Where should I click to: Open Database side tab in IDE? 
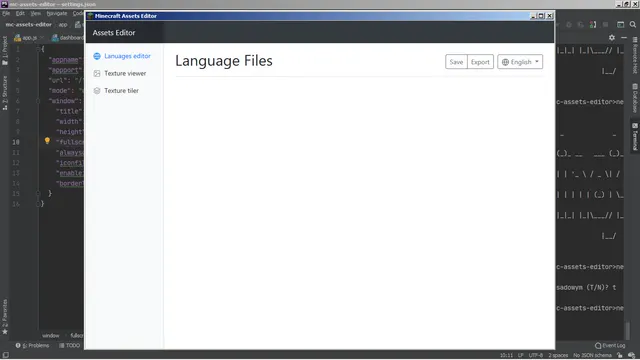(x=635, y=98)
